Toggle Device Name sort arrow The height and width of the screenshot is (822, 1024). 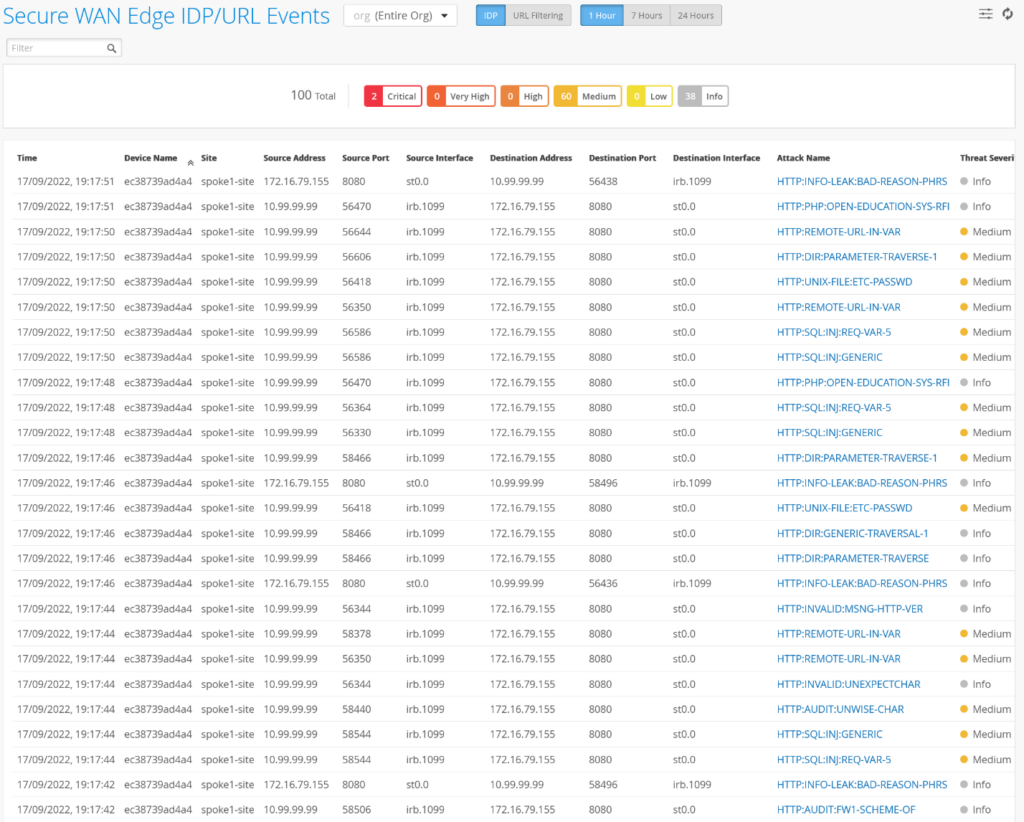[191, 163]
